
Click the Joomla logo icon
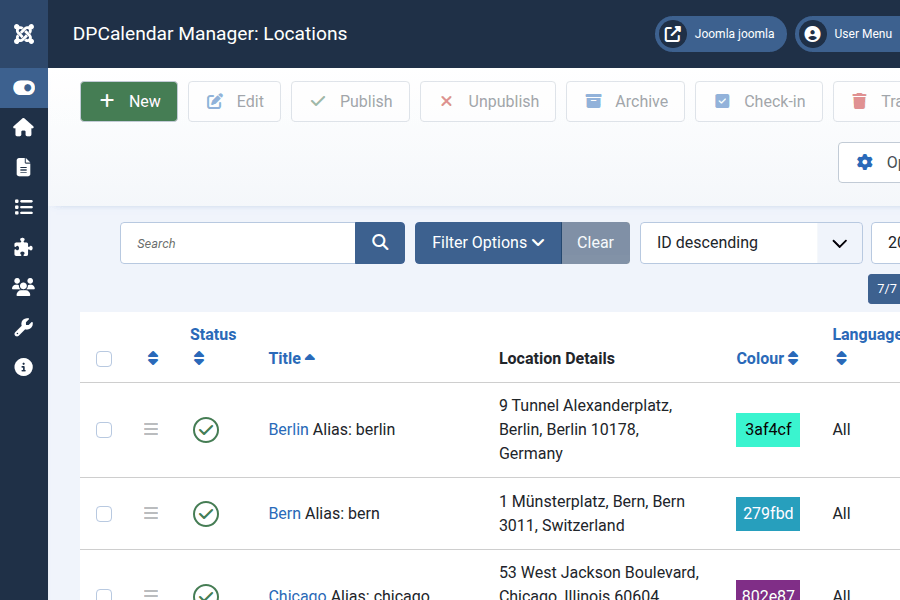tap(24, 34)
